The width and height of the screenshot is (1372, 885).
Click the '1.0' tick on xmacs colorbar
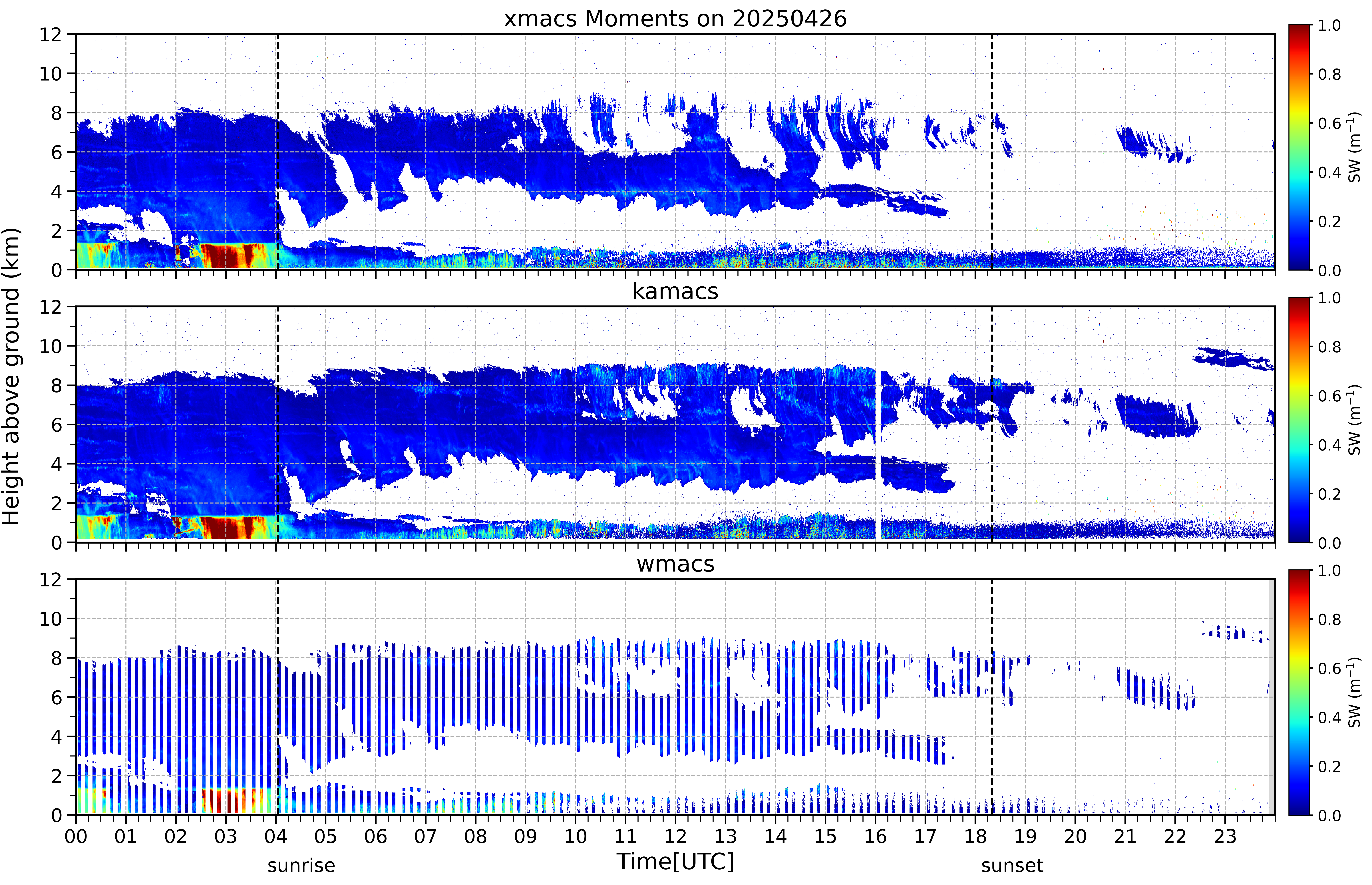pos(1329,25)
